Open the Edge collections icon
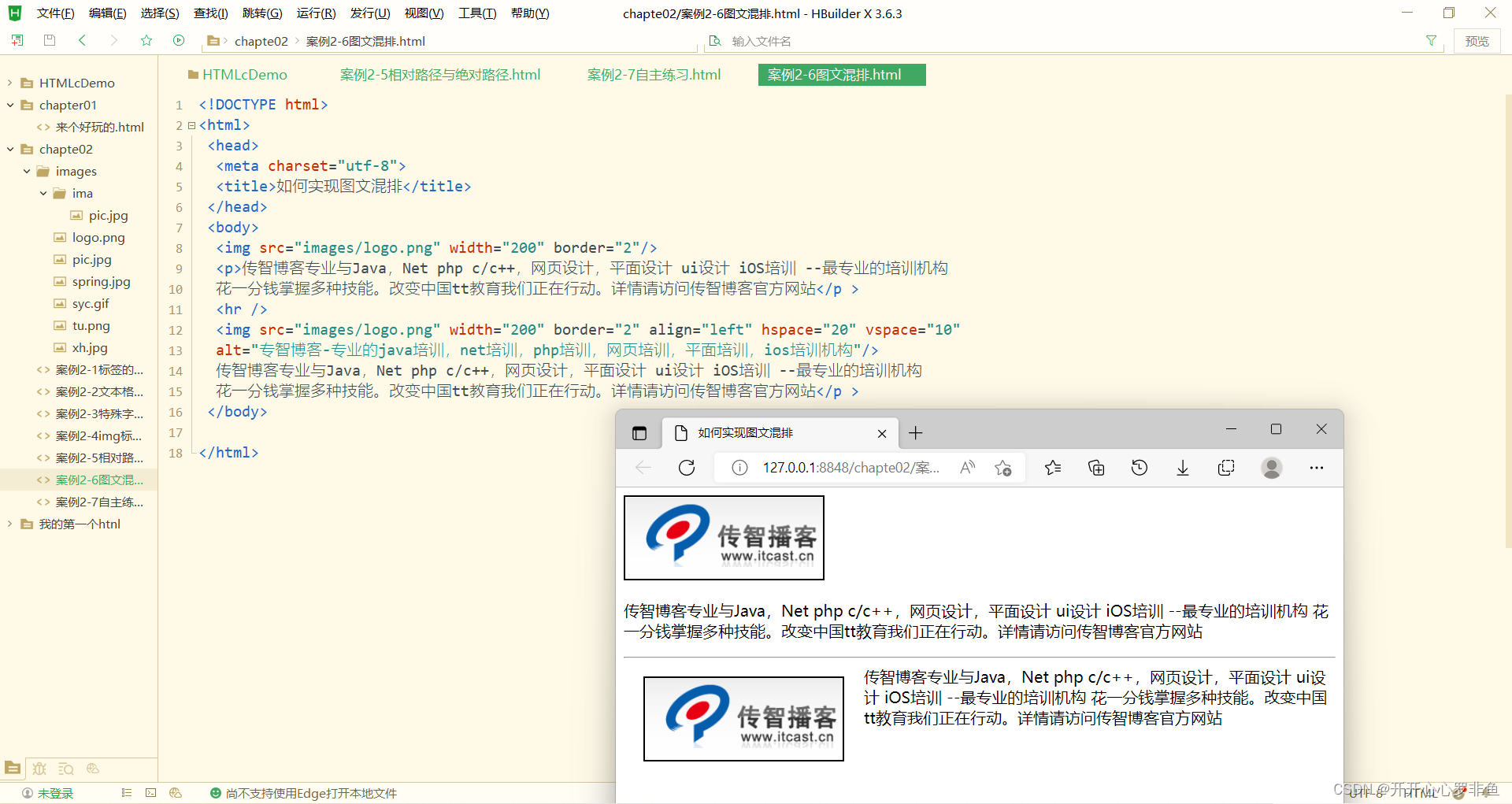Viewport: 1512px width, 804px height. pyautogui.click(x=1096, y=468)
